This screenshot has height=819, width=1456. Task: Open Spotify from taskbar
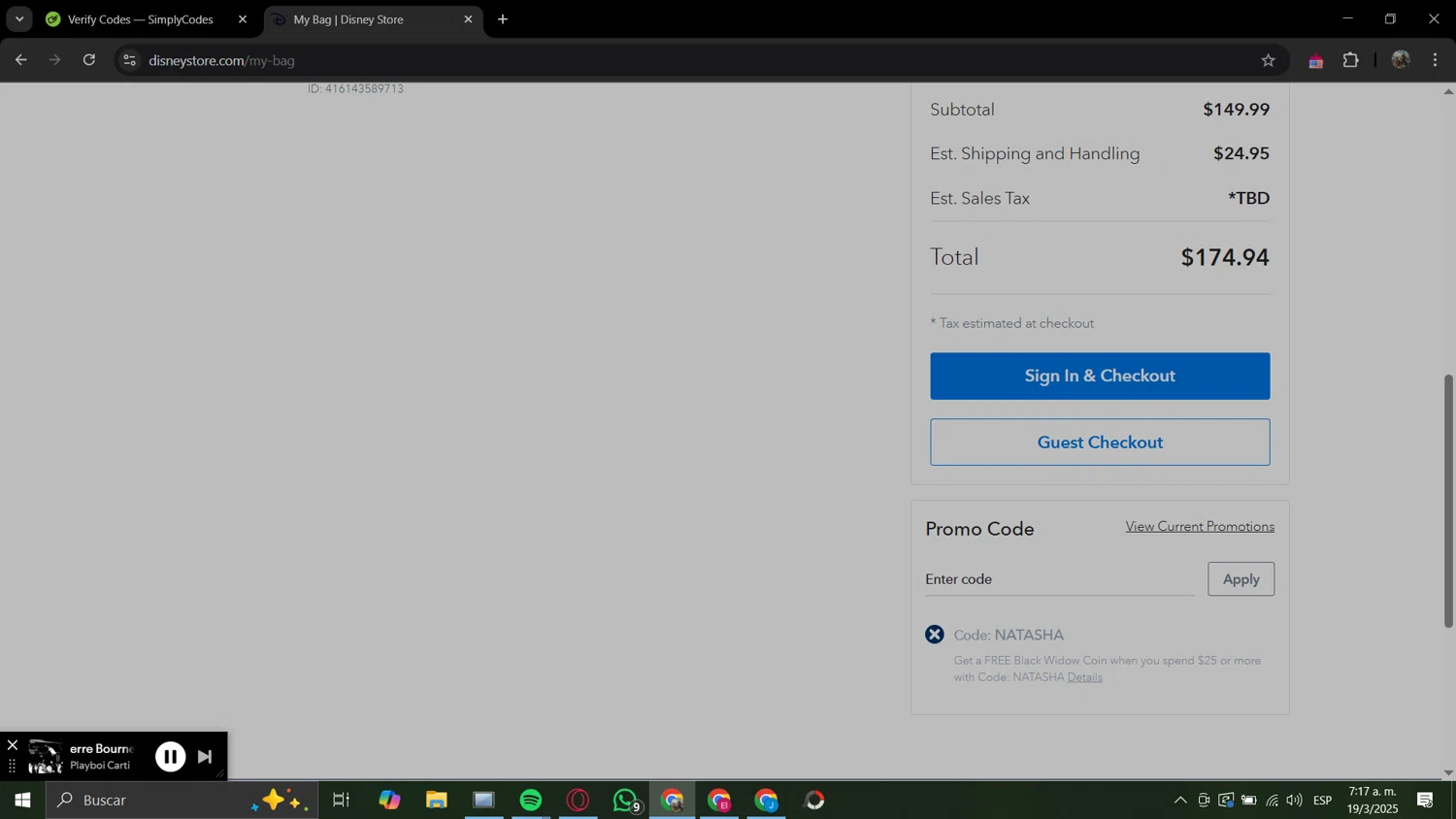[x=531, y=801]
